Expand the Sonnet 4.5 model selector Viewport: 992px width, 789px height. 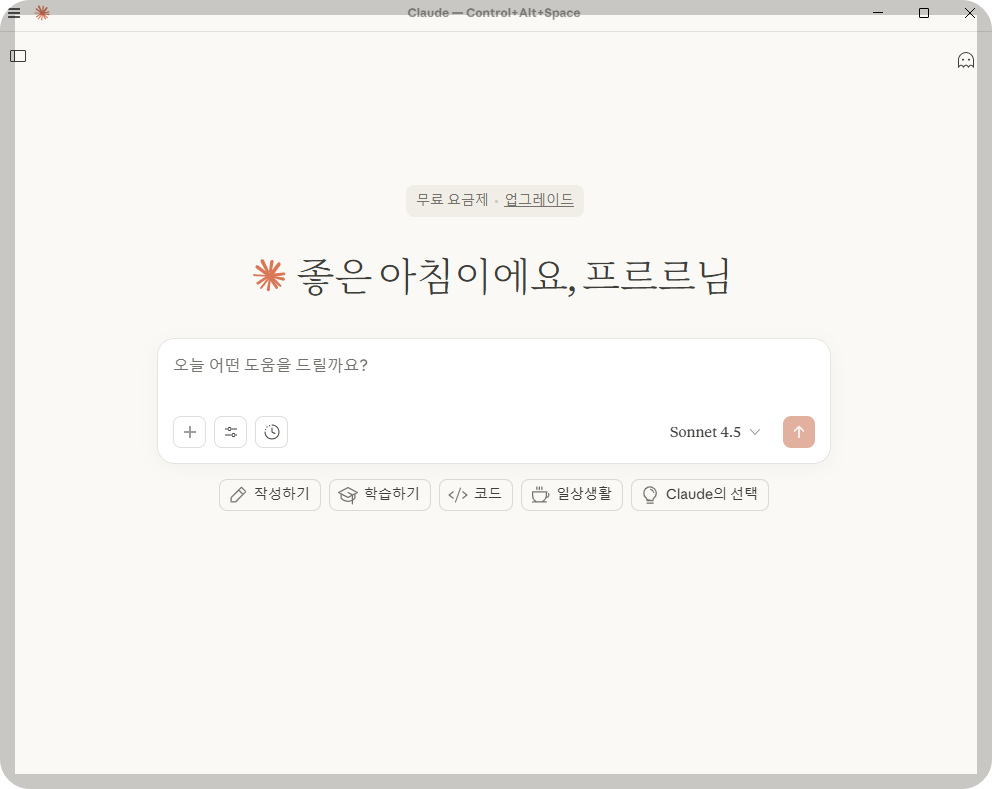[x=715, y=432]
